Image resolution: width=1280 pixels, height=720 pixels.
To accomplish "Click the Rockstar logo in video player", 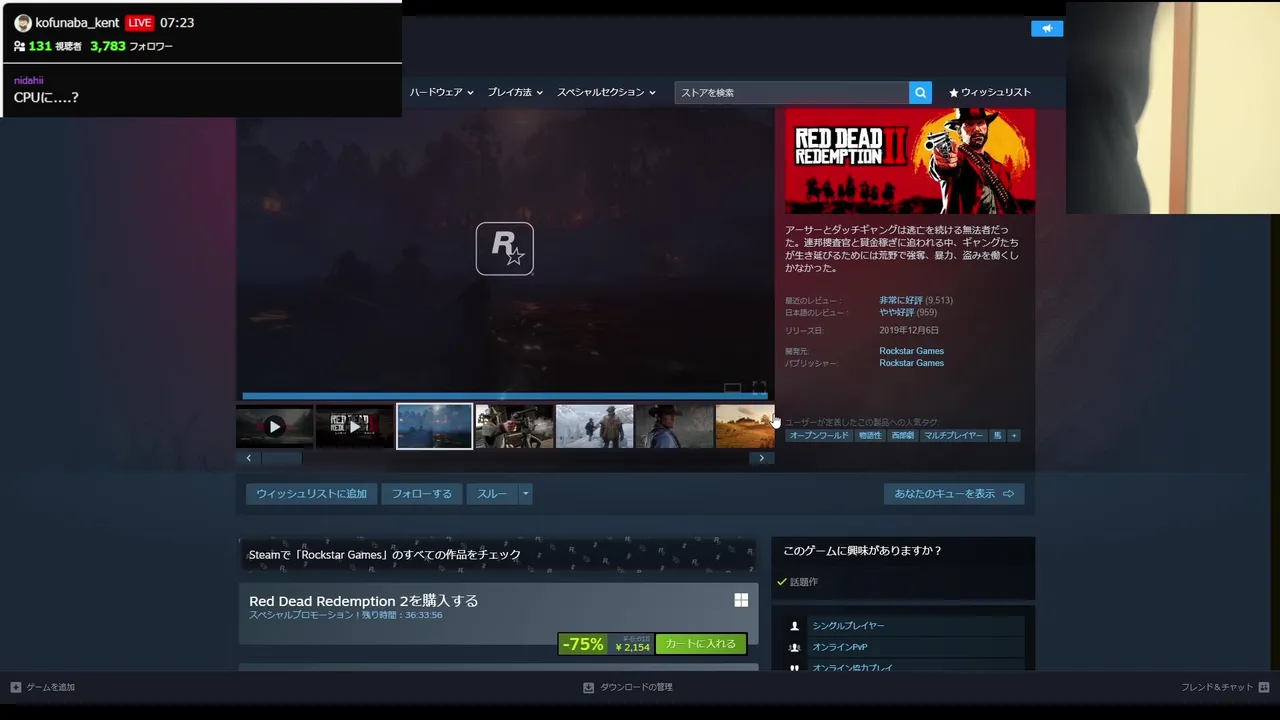I will pyautogui.click(x=504, y=248).
